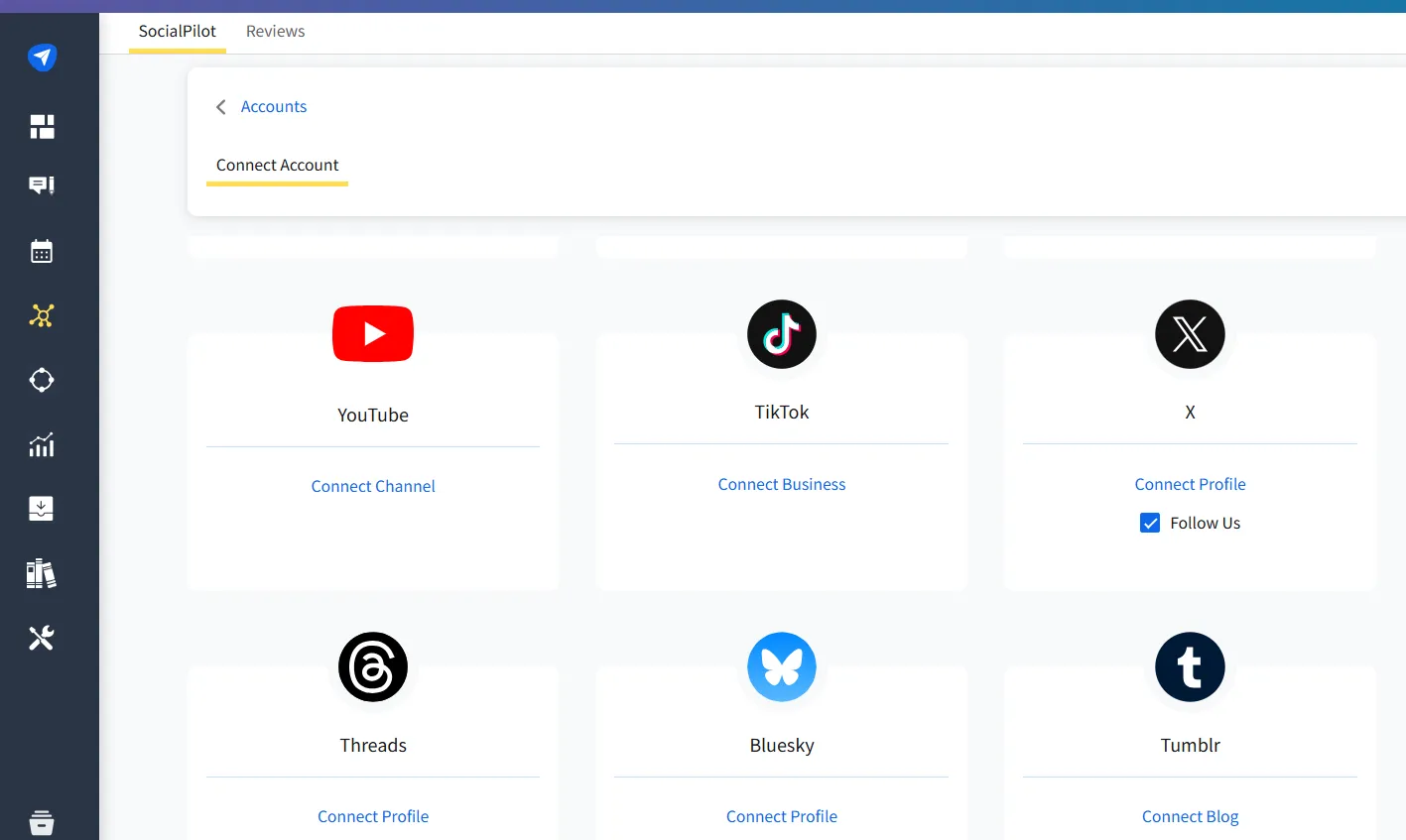Viewport: 1406px width, 840px height.
Task: Open the Content Library books icon
Action: click(42, 573)
